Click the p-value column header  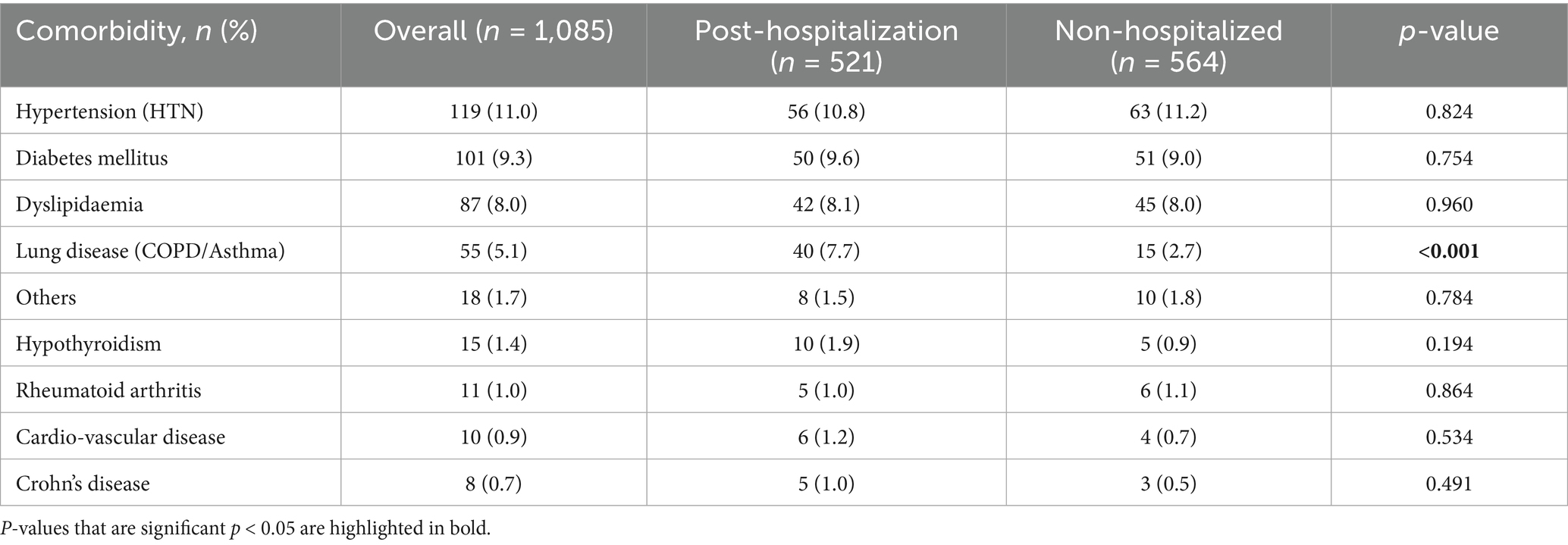(1449, 31)
